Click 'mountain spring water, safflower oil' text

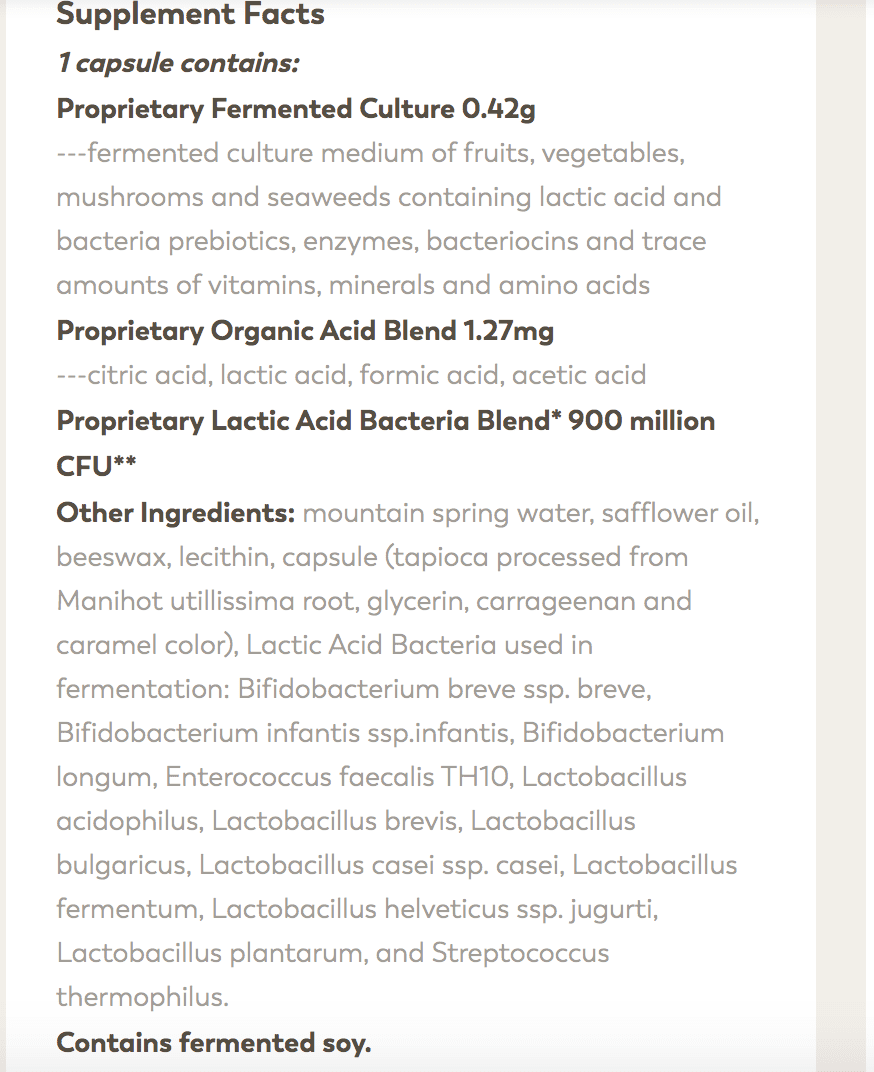click(531, 513)
